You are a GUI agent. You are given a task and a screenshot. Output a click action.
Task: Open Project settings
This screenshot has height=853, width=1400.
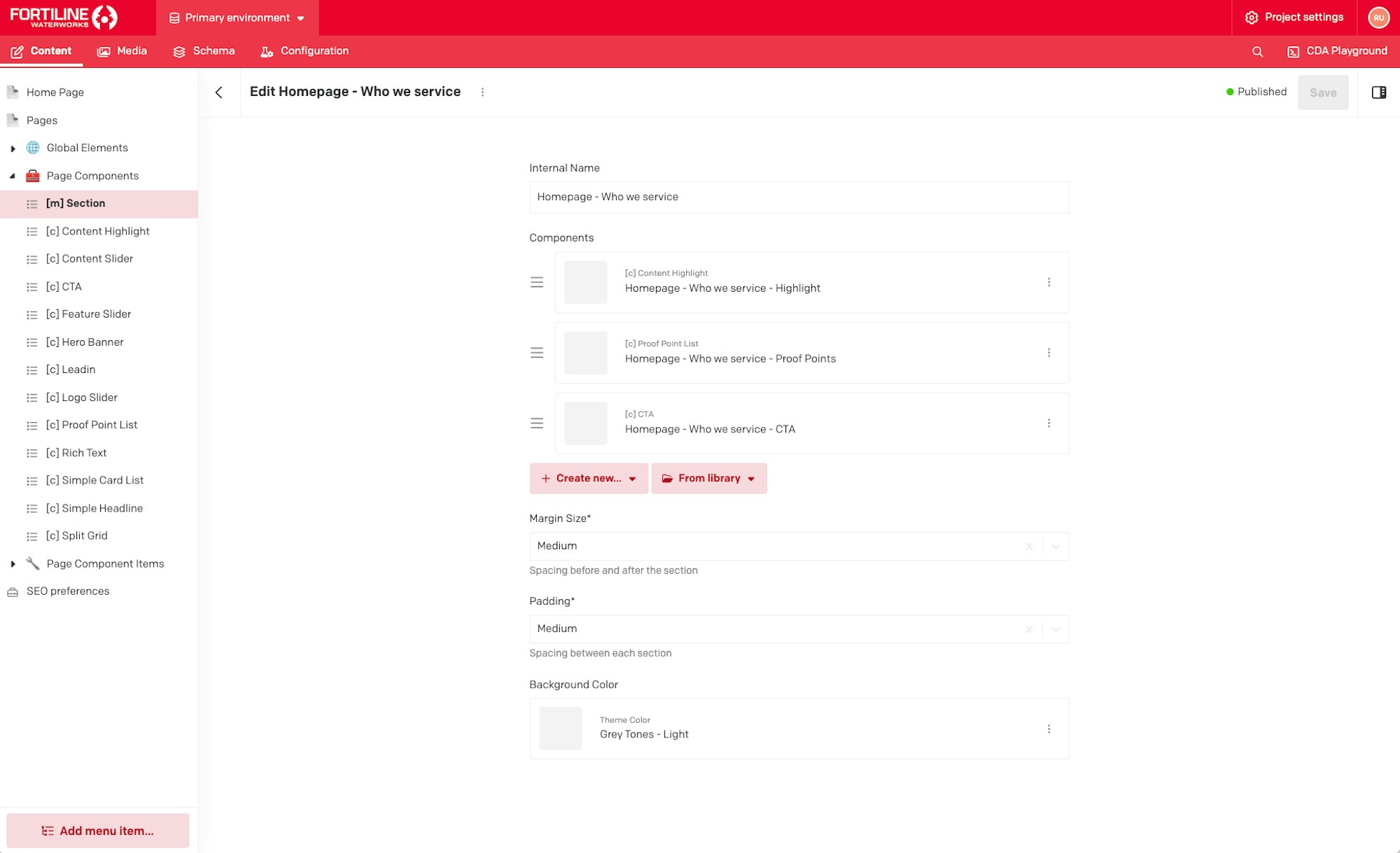1294,17
